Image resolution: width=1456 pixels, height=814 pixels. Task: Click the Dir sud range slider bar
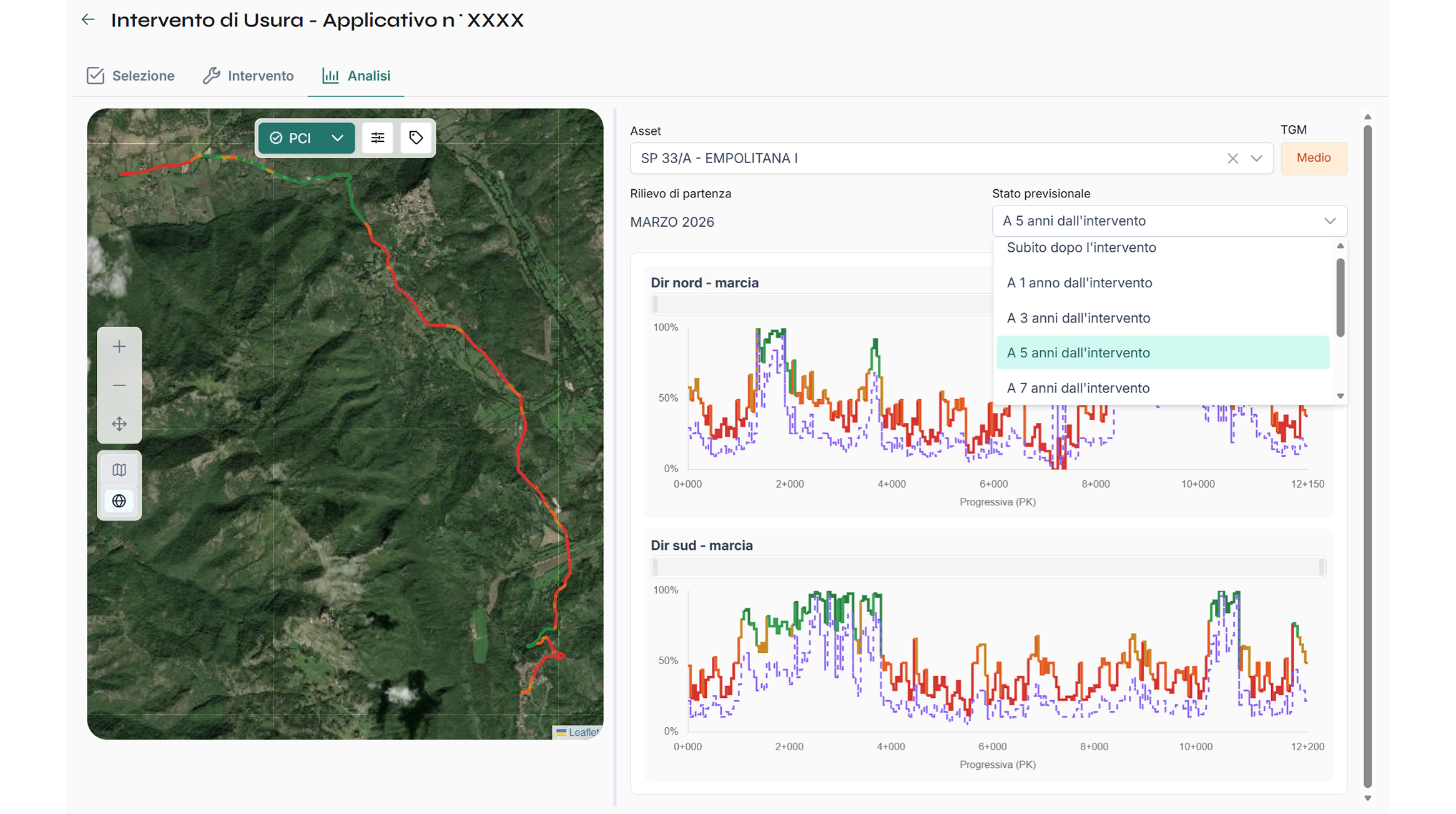(x=988, y=567)
